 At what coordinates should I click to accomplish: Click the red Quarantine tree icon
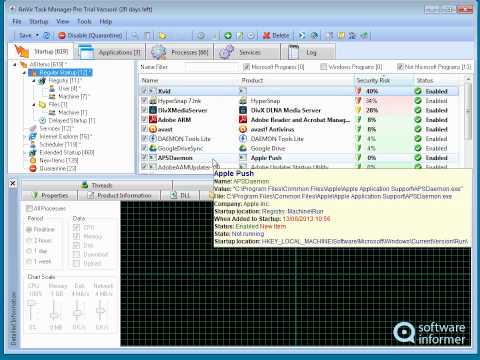point(33,168)
